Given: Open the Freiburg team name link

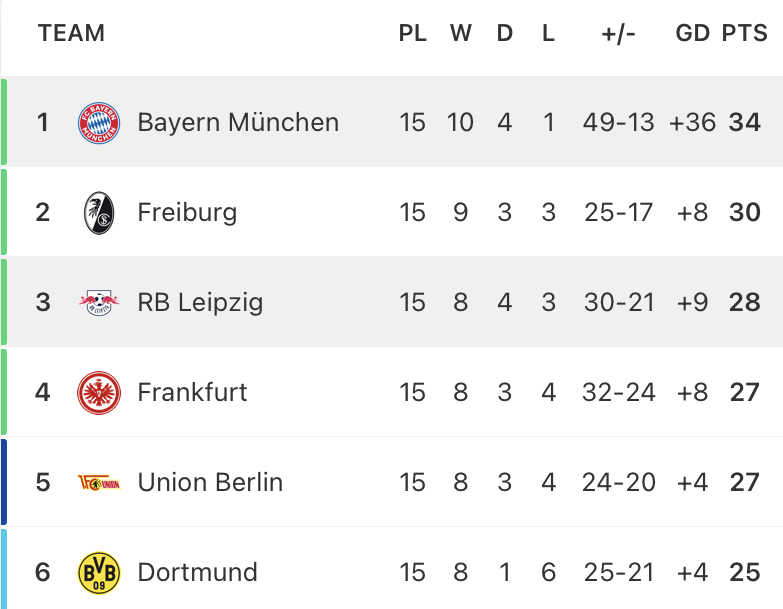Looking at the screenshot, I should 187,212.
